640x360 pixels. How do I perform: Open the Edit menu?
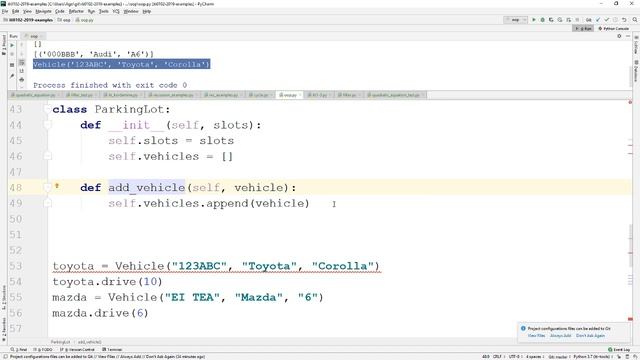point(16,11)
